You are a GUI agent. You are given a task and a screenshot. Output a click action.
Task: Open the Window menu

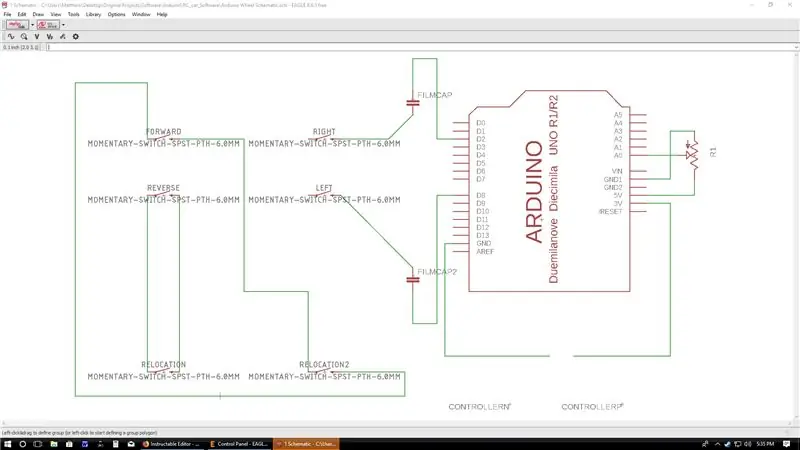click(141, 14)
